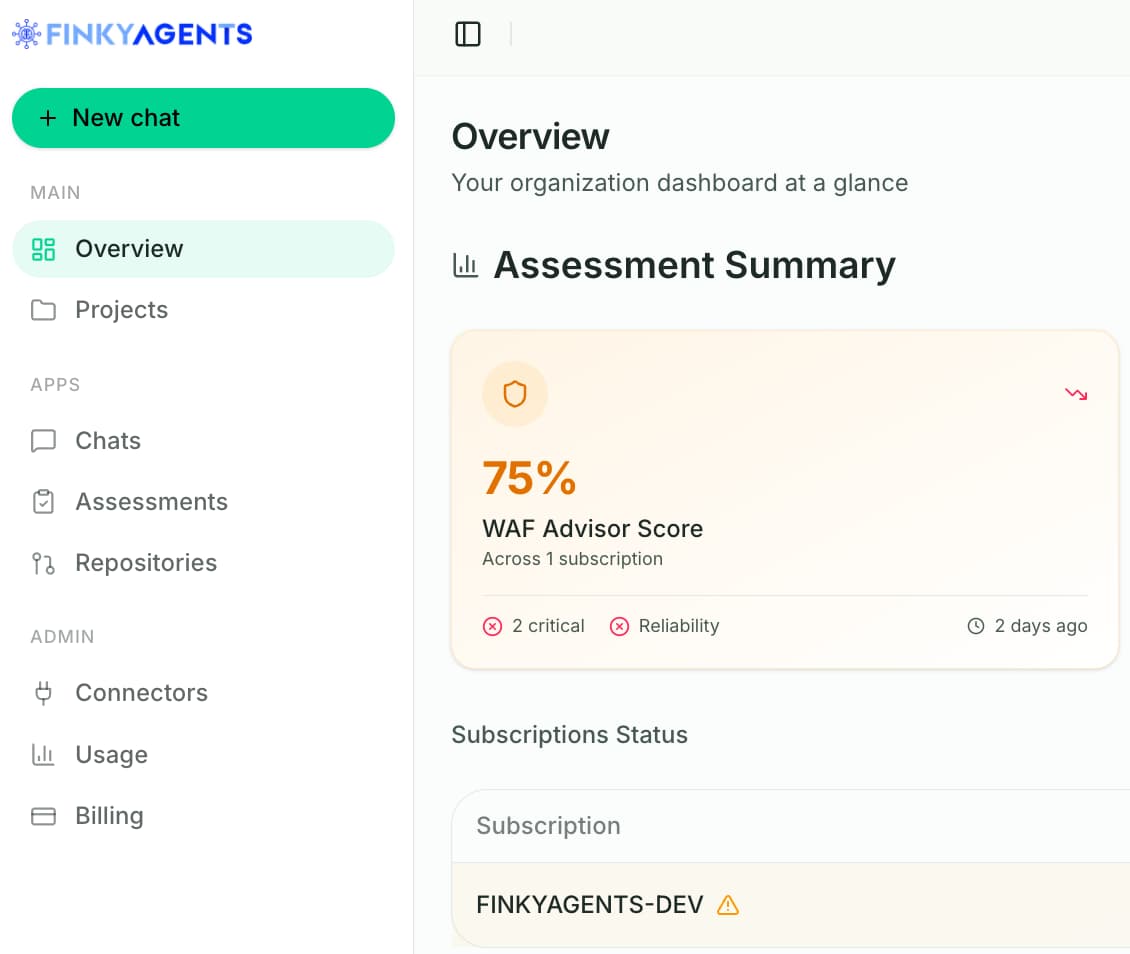Open Assessments via its clipboard icon
Screen dimensions: 1130x954
click(x=43, y=501)
